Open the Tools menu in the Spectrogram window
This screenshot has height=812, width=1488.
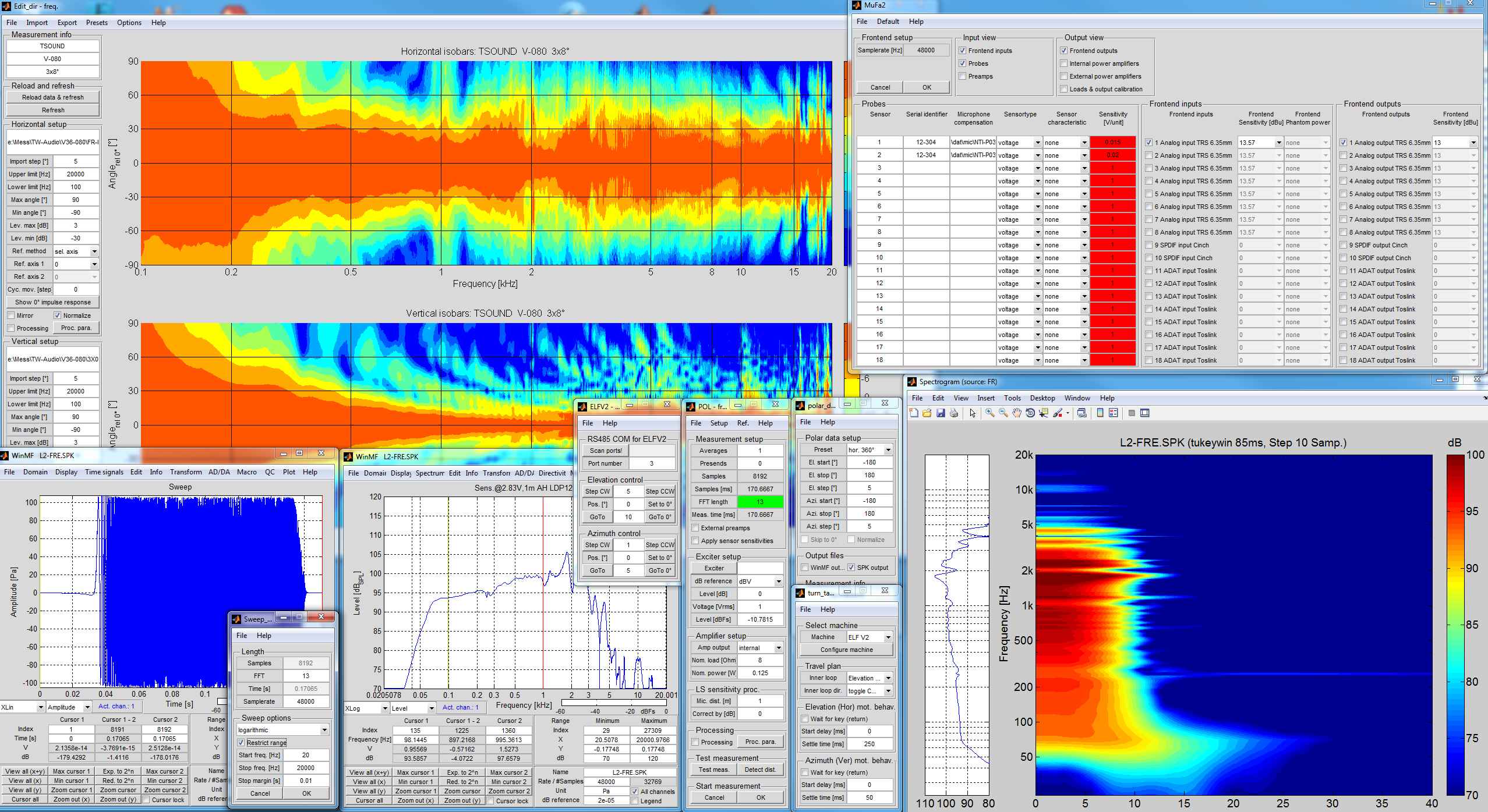pyautogui.click(x=1012, y=398)
